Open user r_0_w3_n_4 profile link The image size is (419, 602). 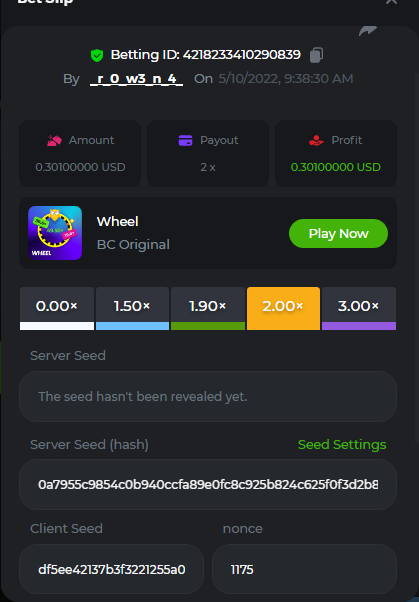(x=136, y=79)
